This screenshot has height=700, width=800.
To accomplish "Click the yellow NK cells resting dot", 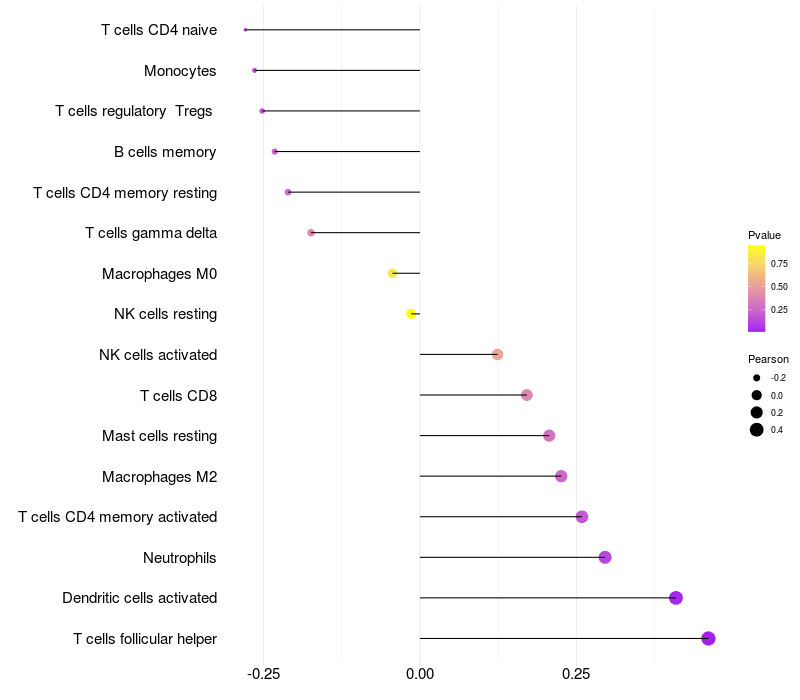I will coord(411,314).
